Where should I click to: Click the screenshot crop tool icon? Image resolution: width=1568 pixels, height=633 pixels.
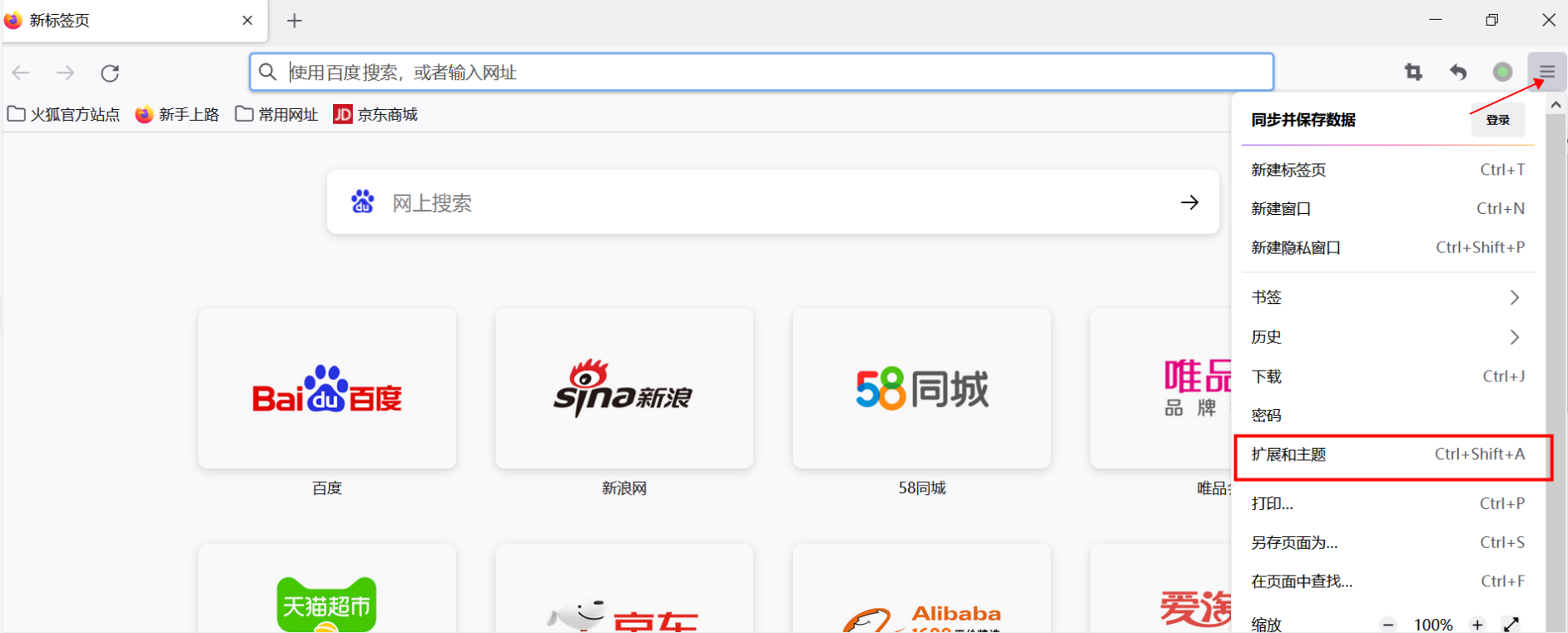1413,72
